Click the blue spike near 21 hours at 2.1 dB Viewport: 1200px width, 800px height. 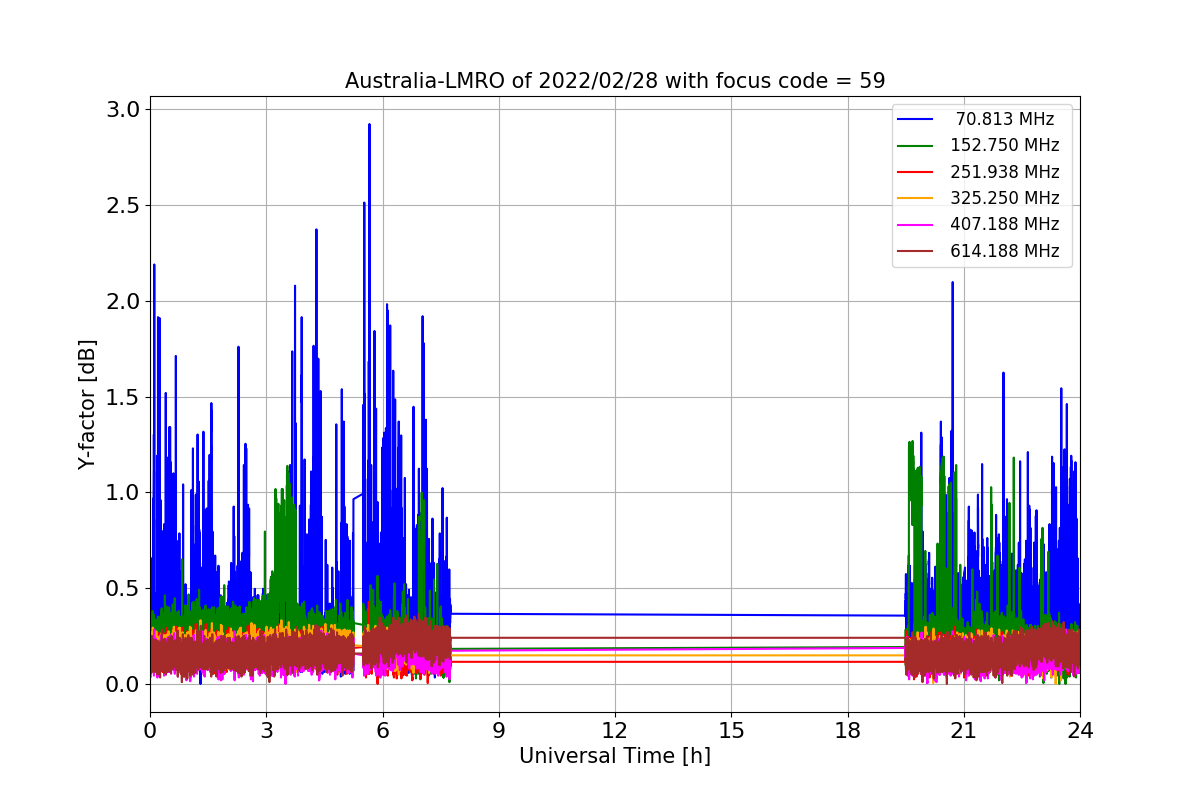952,284
